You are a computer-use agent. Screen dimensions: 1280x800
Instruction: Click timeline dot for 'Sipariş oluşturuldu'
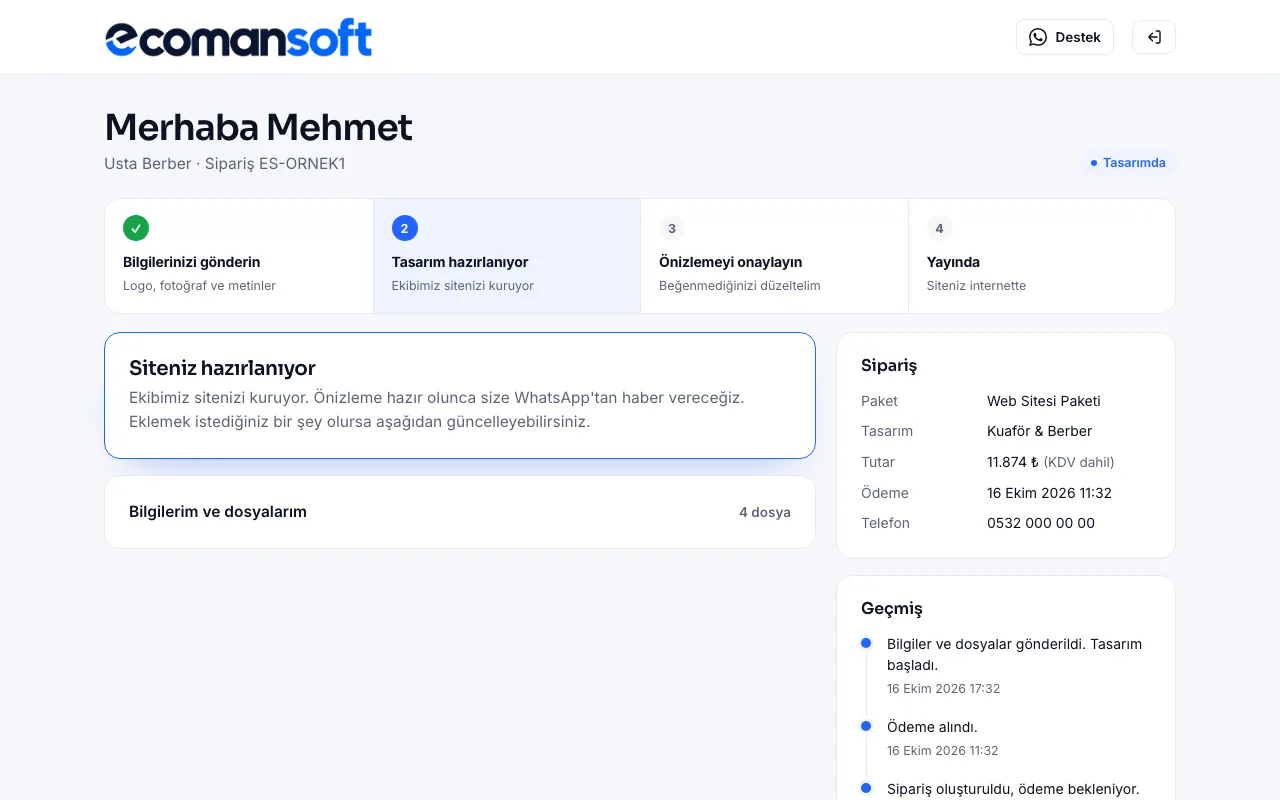coord(866,788)
